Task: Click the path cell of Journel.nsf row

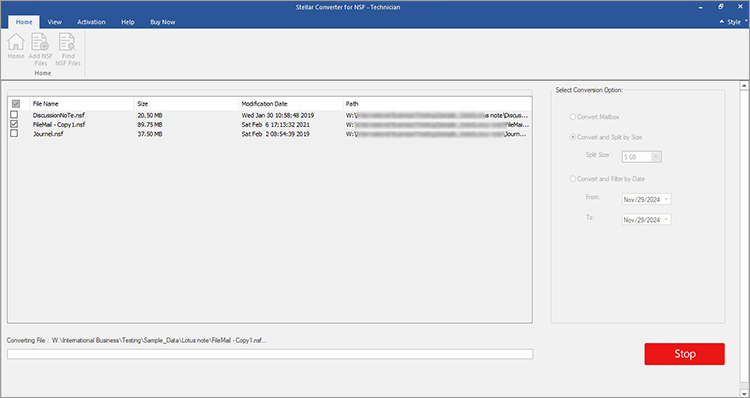Action: (x=437, y=134)
